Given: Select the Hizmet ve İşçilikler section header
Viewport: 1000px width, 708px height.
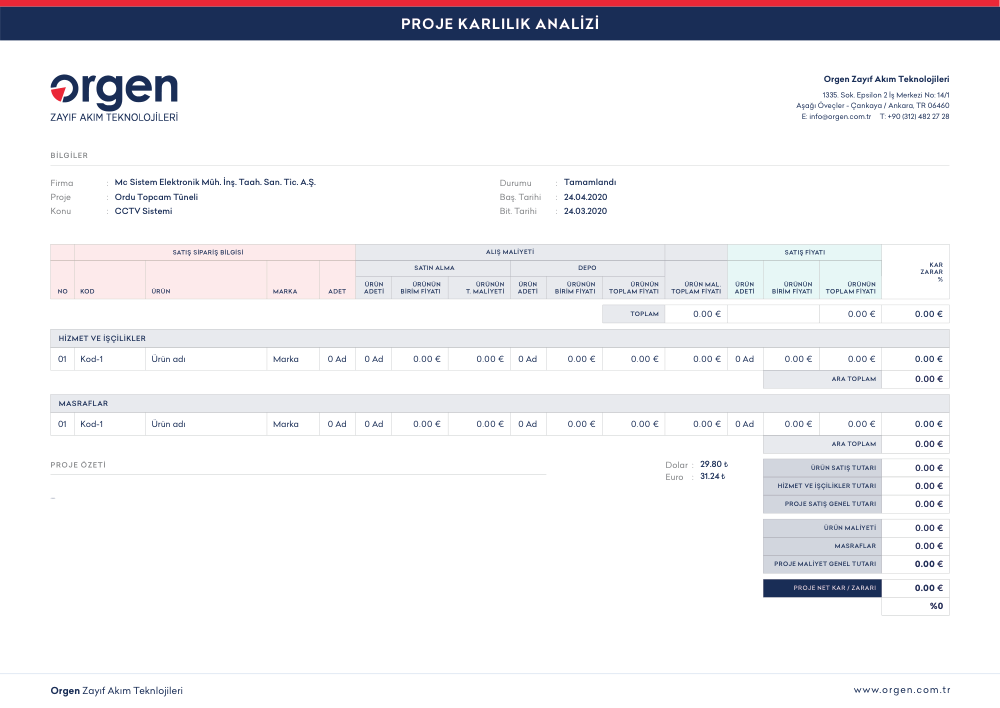Looking at the screenshot, I should (x=499, y=338).
